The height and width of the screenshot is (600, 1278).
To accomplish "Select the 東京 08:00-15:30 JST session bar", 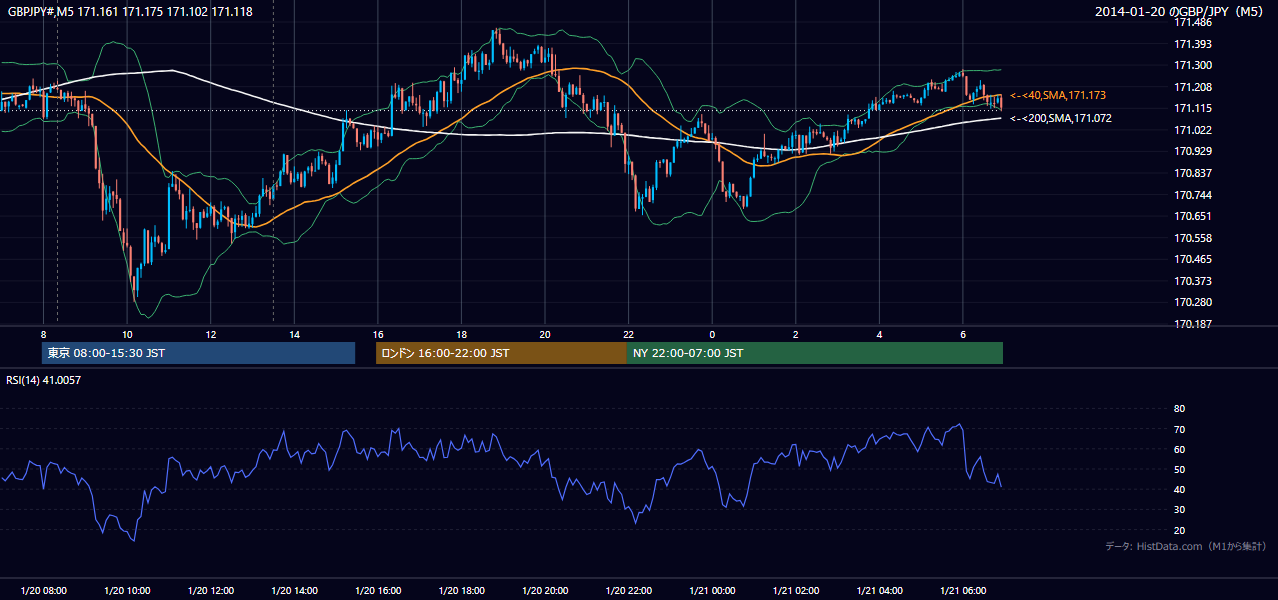I will (x=198, y=353).
